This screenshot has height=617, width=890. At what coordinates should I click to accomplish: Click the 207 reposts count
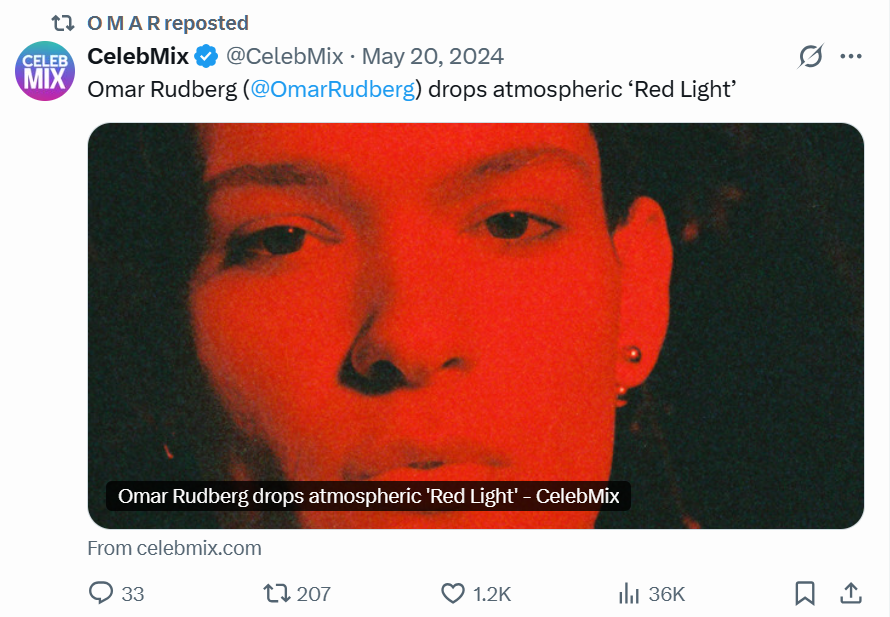tap(314, 594)
